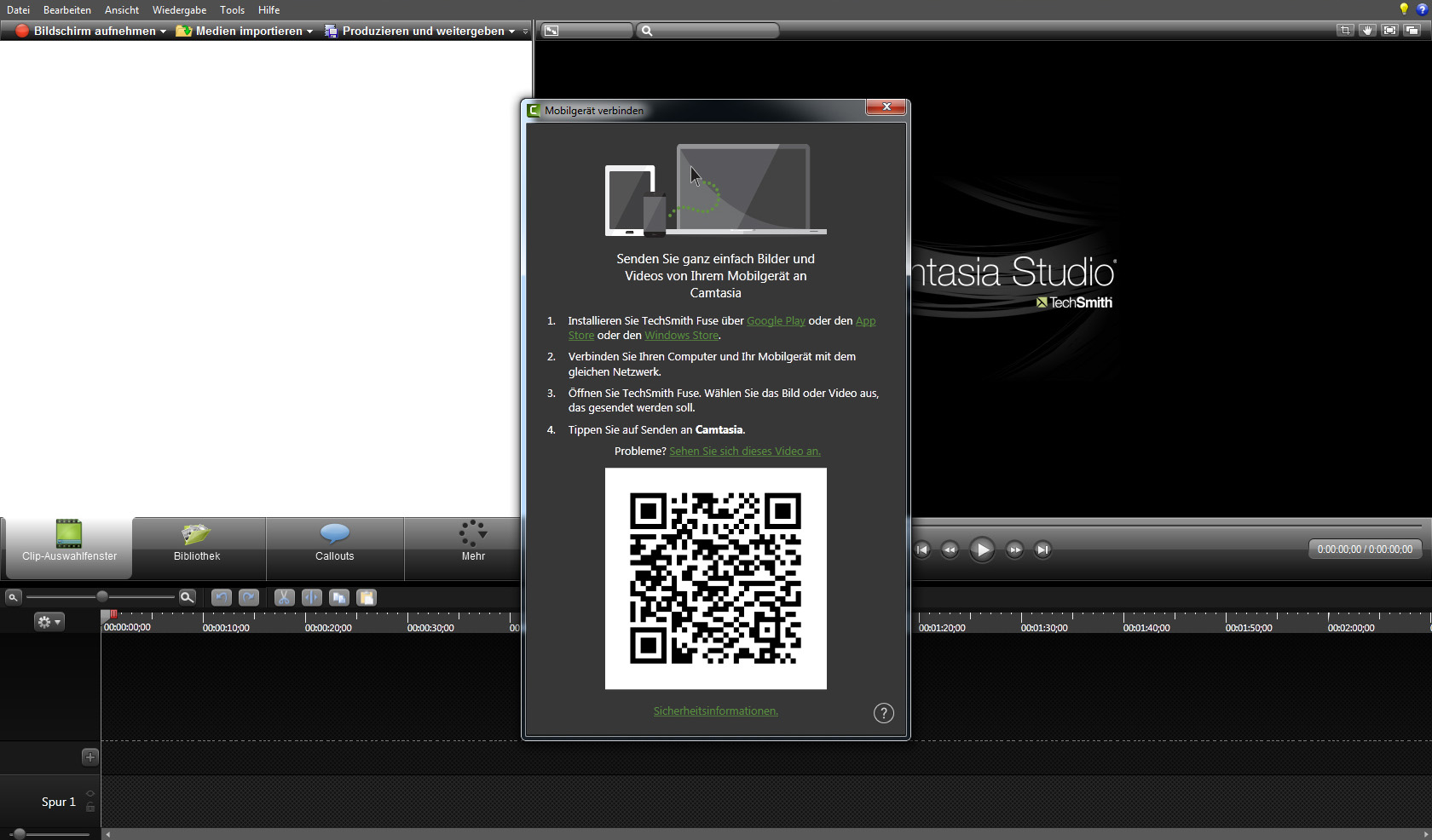Click the Google Play link

click(x=776, y=321)
